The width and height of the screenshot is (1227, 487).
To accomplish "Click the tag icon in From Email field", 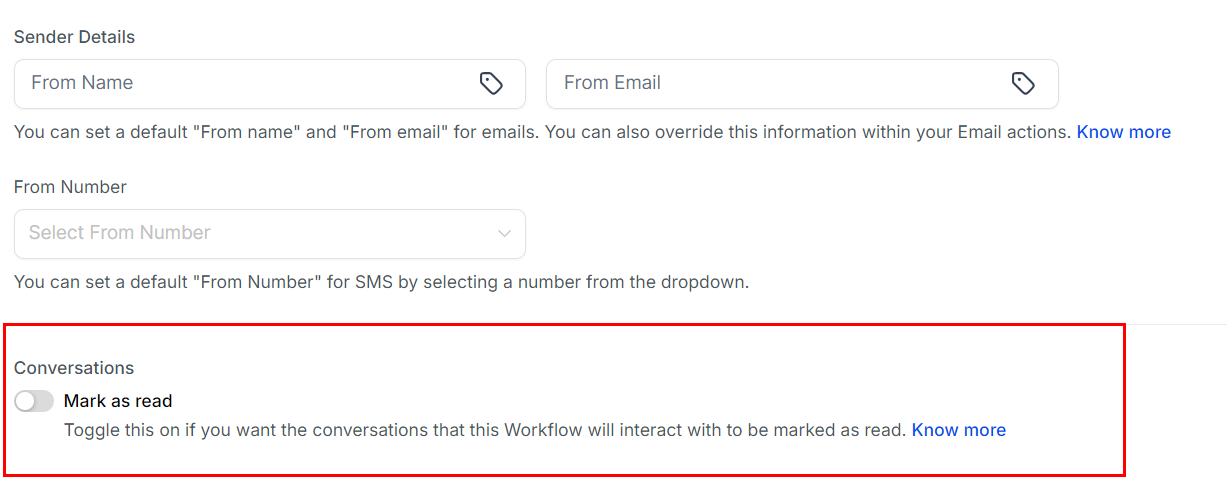I will (1023, 84).
